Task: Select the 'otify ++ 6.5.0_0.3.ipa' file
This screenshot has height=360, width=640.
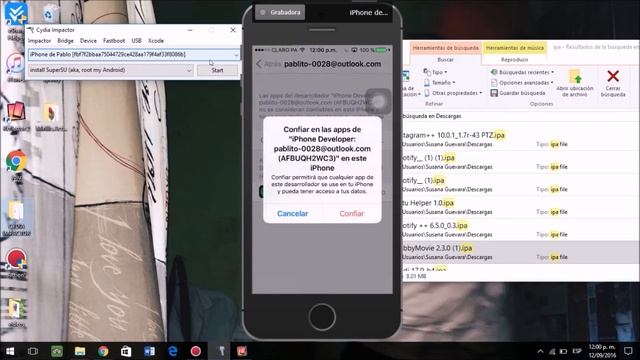Action: click(521, 229)
